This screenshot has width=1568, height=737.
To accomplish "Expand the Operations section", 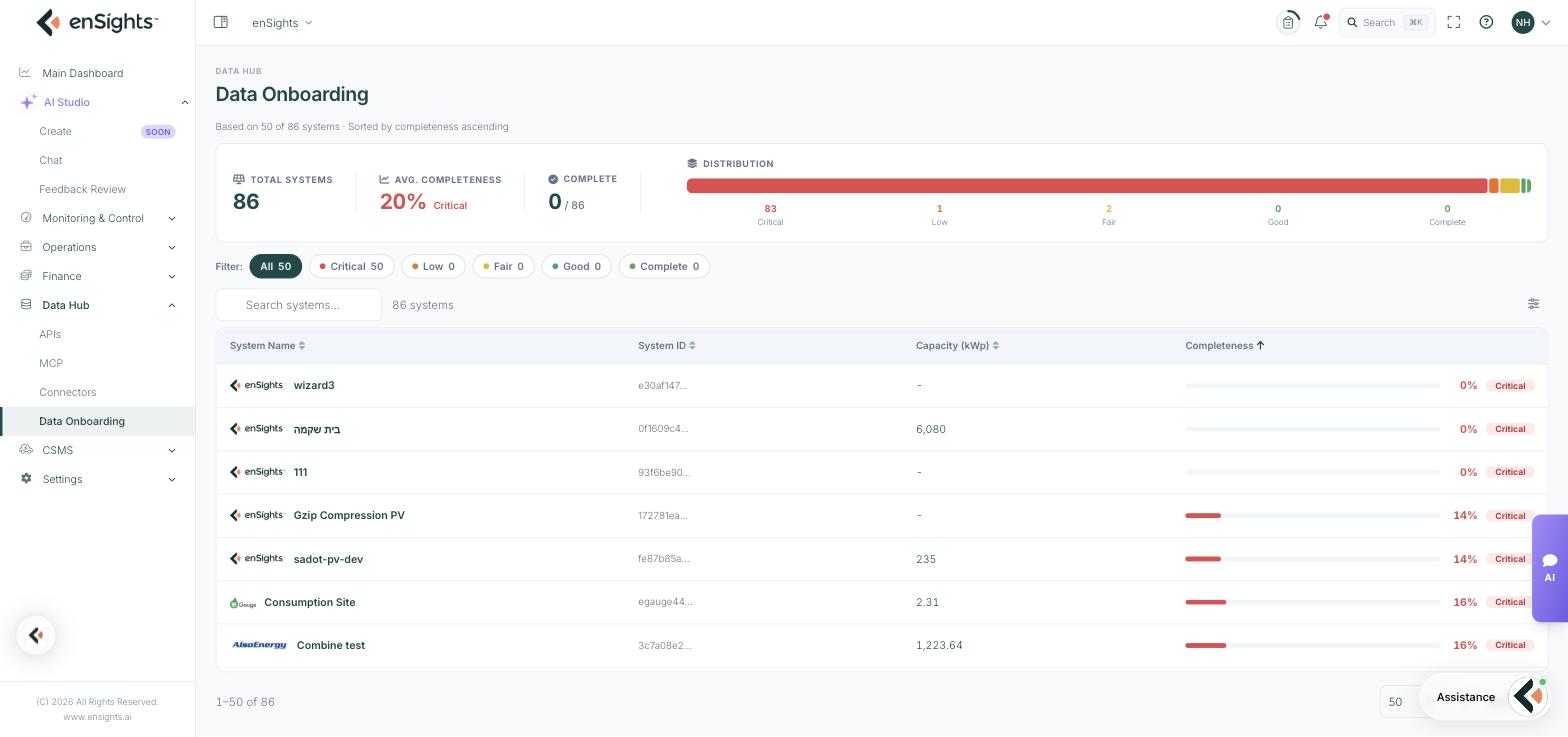I will point(171,247).
